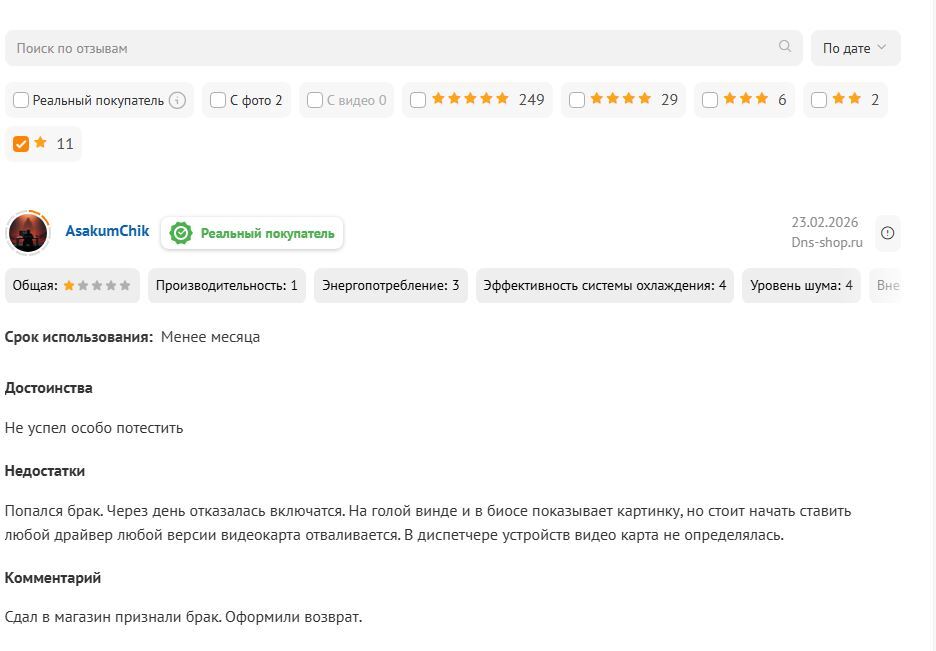Filter reviews by three stars
This screenshot has height=651, width=936.
pyautogui.click(x=710, y=100)
